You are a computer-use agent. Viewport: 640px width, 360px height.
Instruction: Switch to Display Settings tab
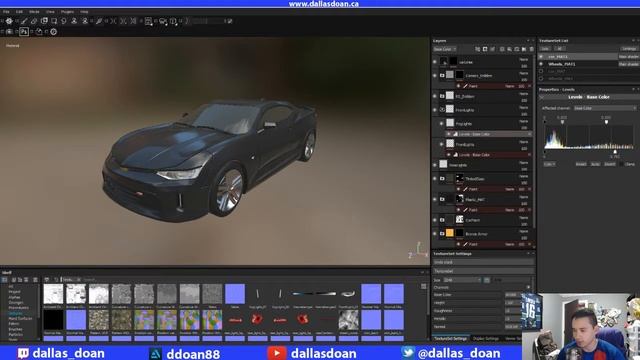point(486,339)
